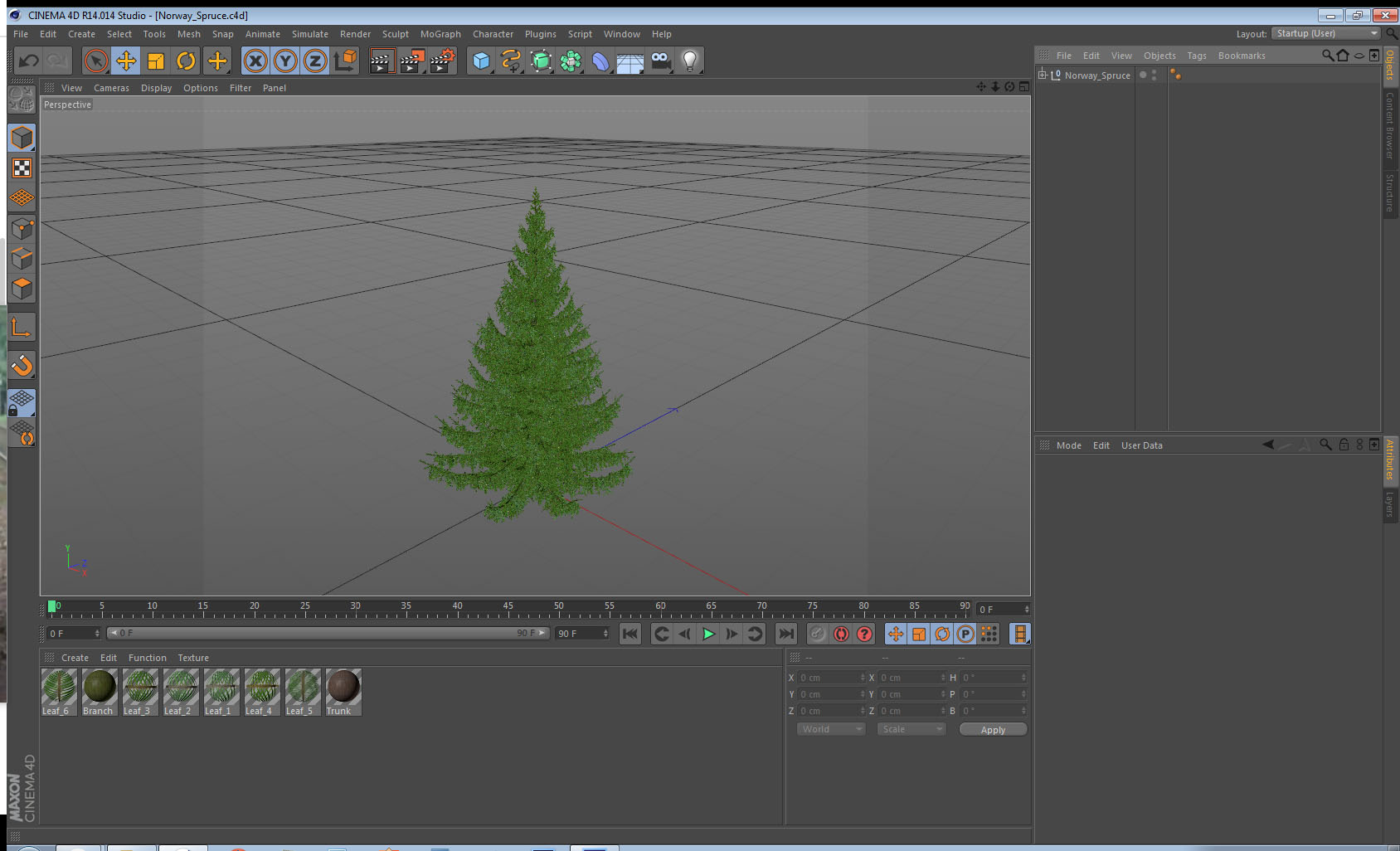Switch to Polygons mode
1400x851 pixels.
22,289
